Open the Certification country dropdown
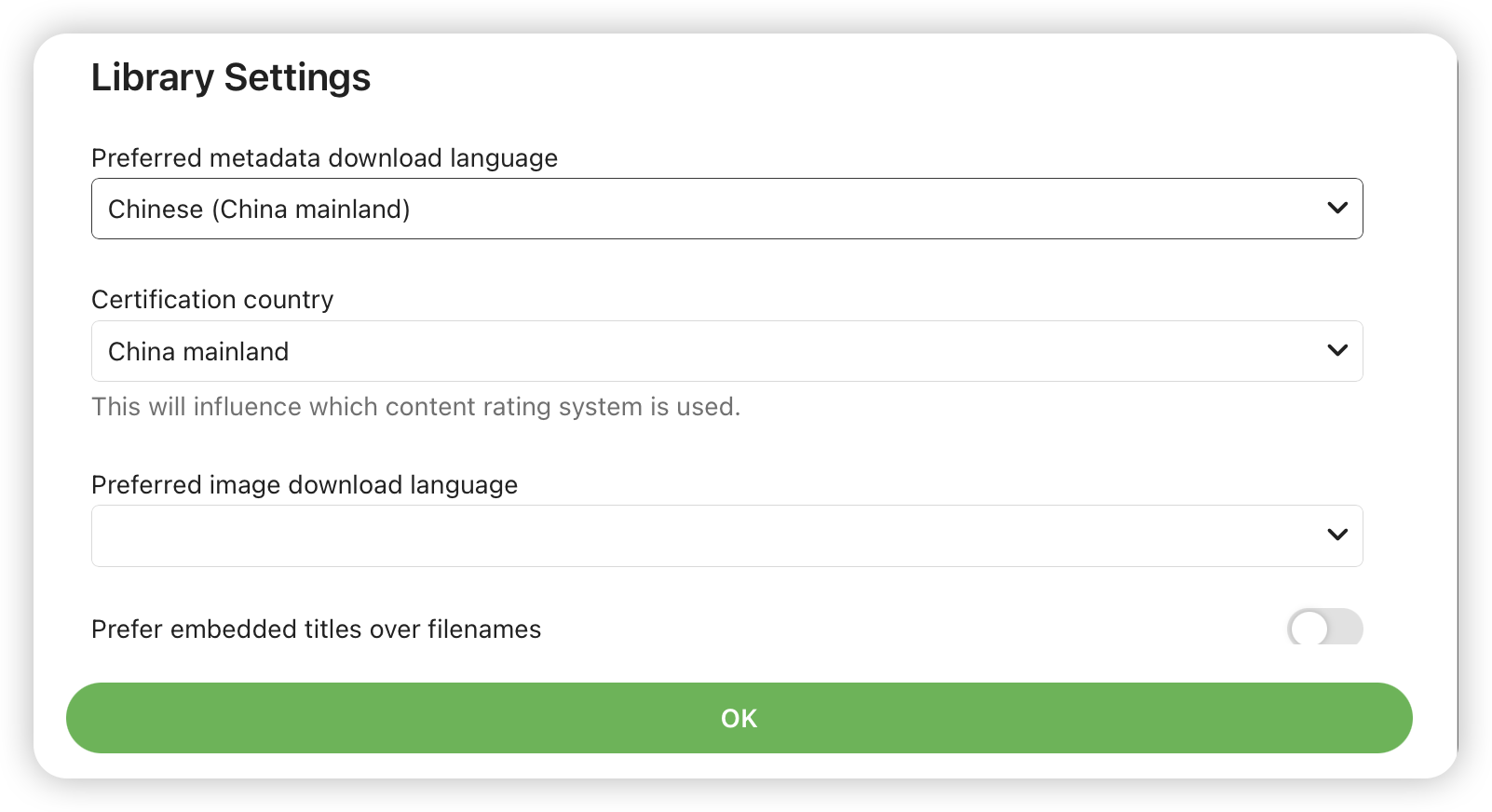The image size is (1492, 812). [726, 351]
